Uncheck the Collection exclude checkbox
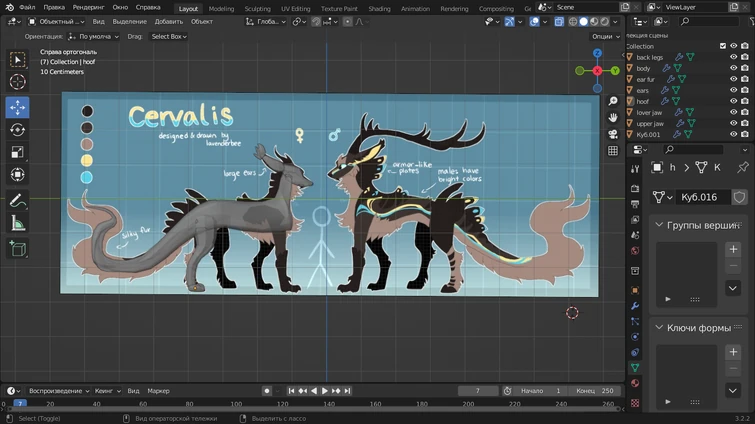755x424 pixels. click(x=723, y=46)
